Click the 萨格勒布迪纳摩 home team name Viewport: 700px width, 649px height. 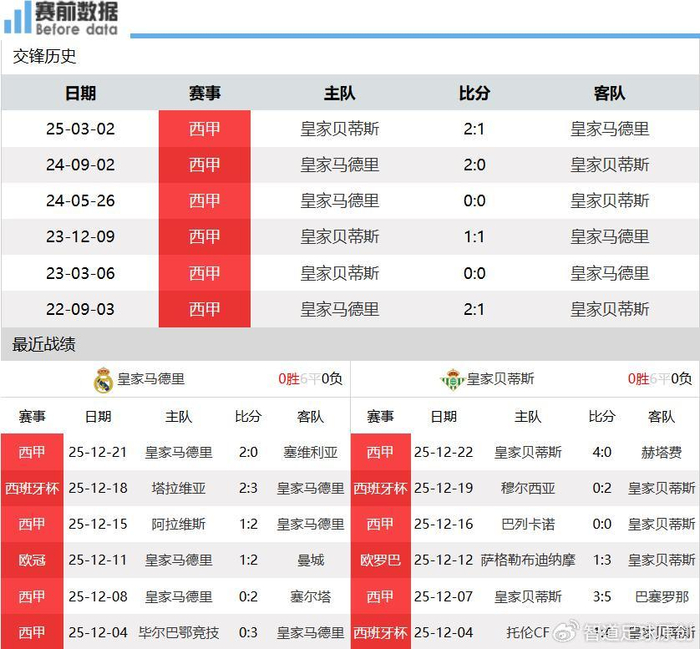[x=528, y=560]
